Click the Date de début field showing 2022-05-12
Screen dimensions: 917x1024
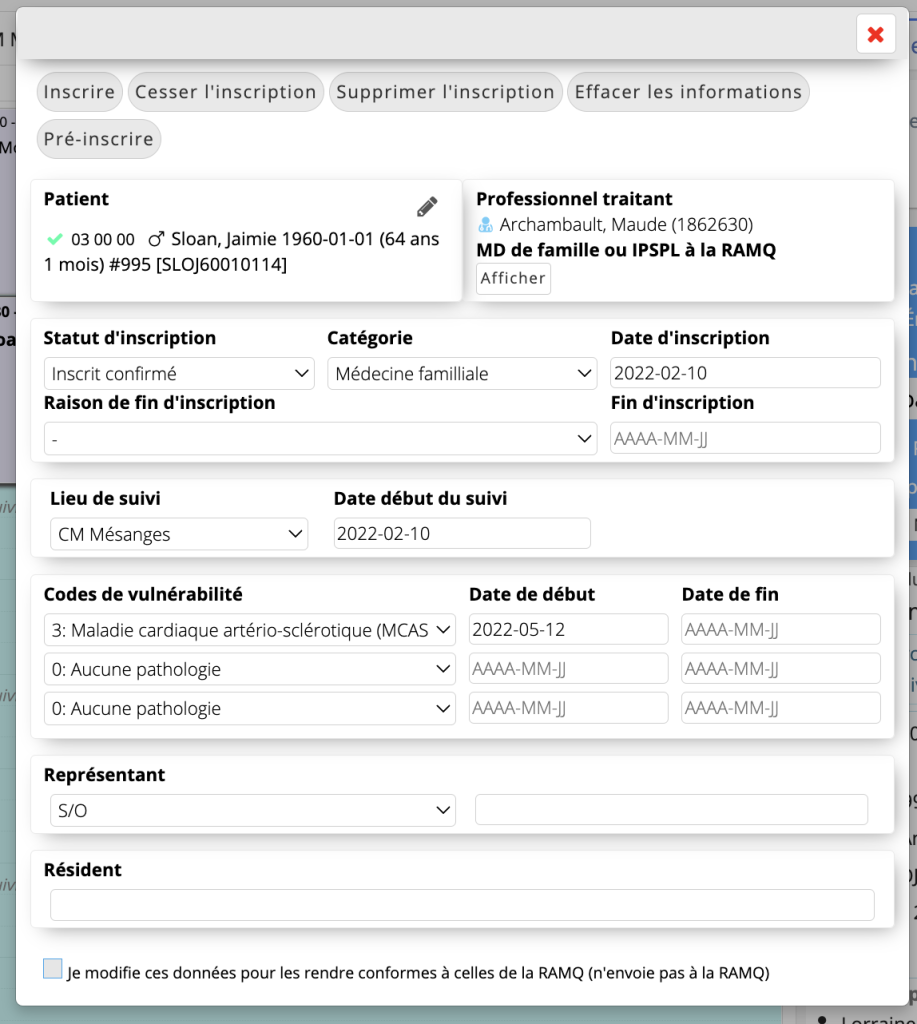(x=568, y=630)
